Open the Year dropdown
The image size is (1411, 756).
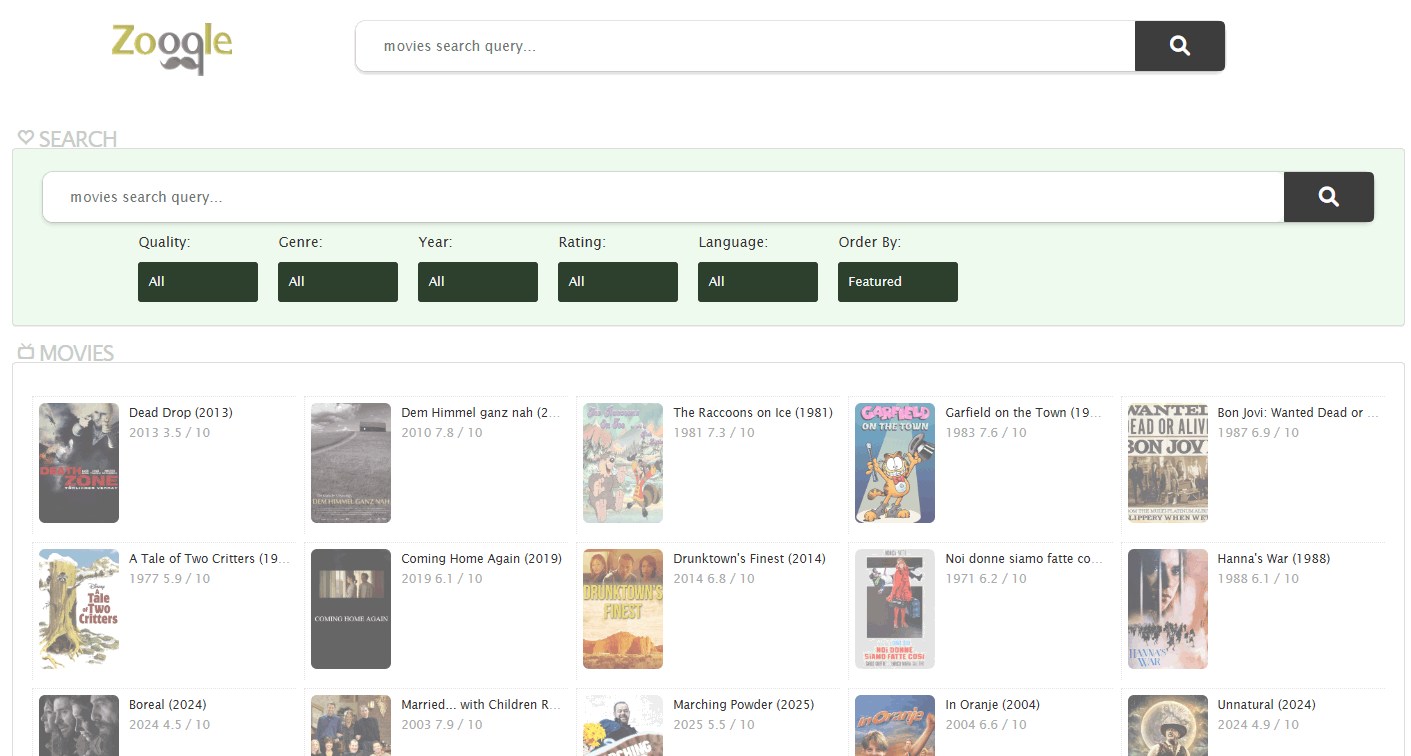[478, 282]
